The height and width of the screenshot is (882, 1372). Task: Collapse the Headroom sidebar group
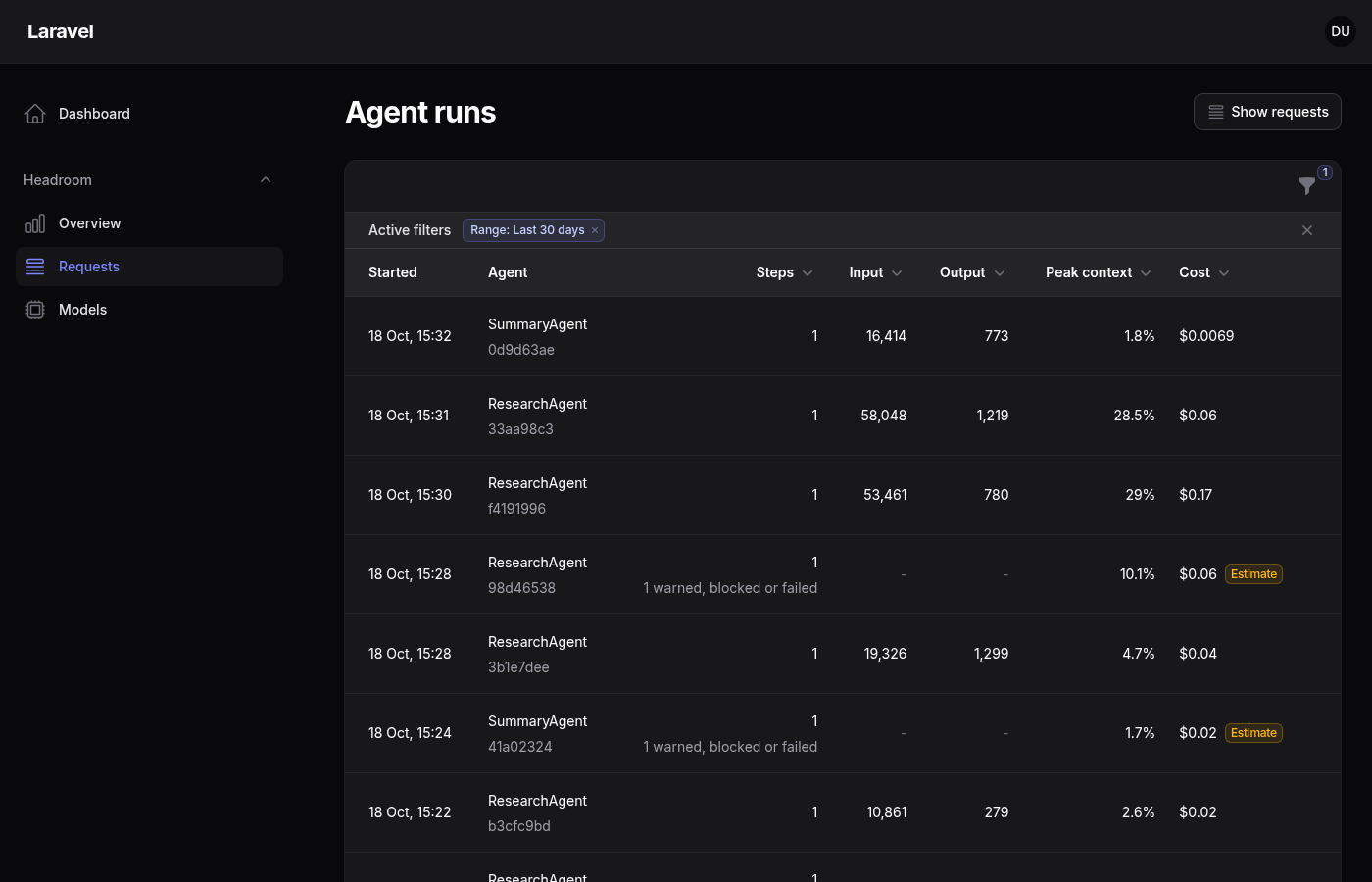click(x=266, y=180)
